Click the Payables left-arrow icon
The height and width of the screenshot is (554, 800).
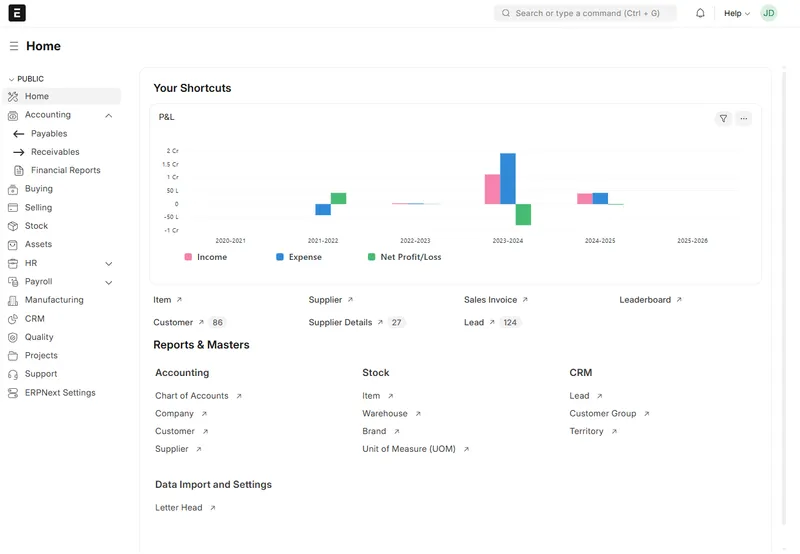pos(19,134)
